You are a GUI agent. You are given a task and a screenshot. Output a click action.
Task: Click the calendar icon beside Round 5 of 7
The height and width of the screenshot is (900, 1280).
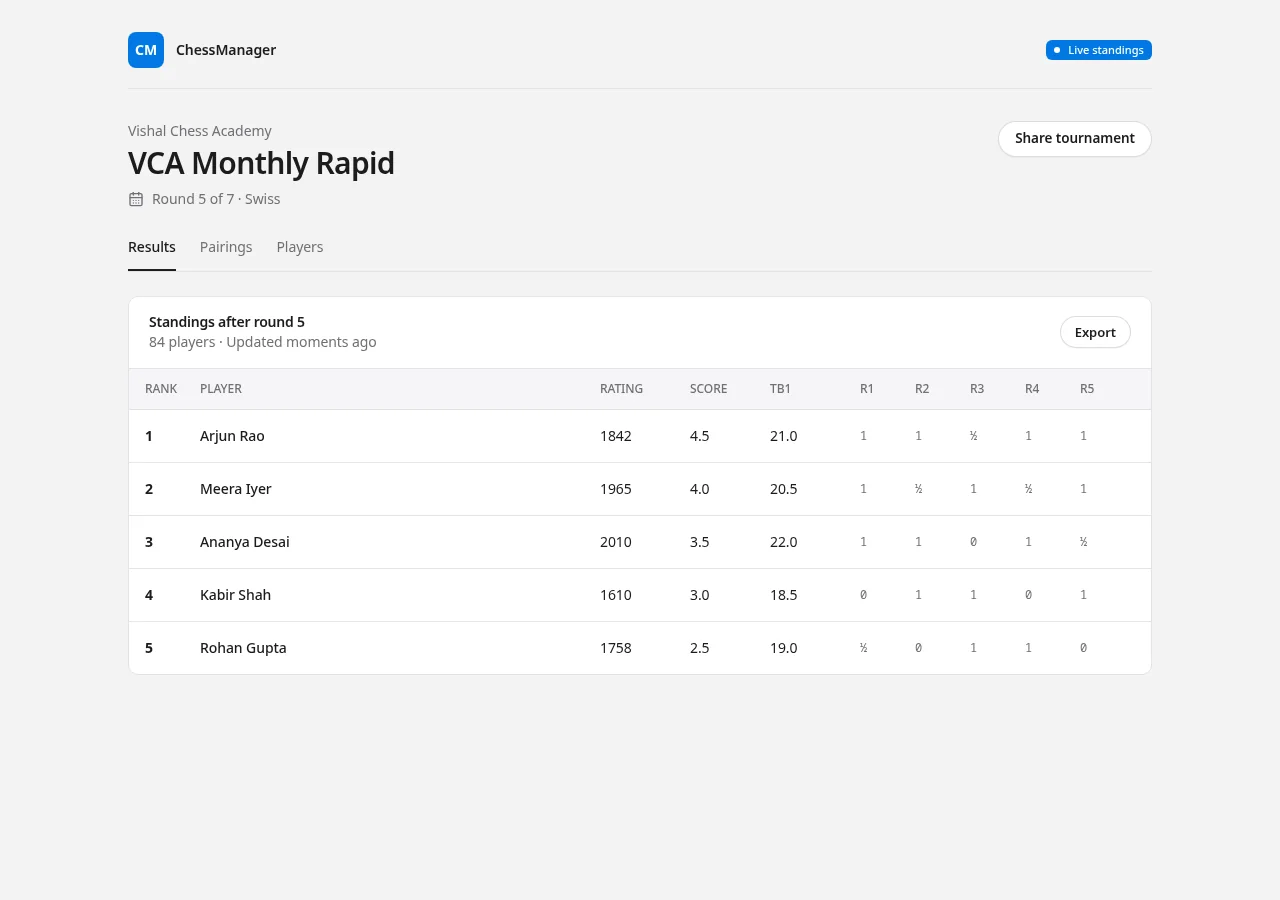[x=136, y=199]
